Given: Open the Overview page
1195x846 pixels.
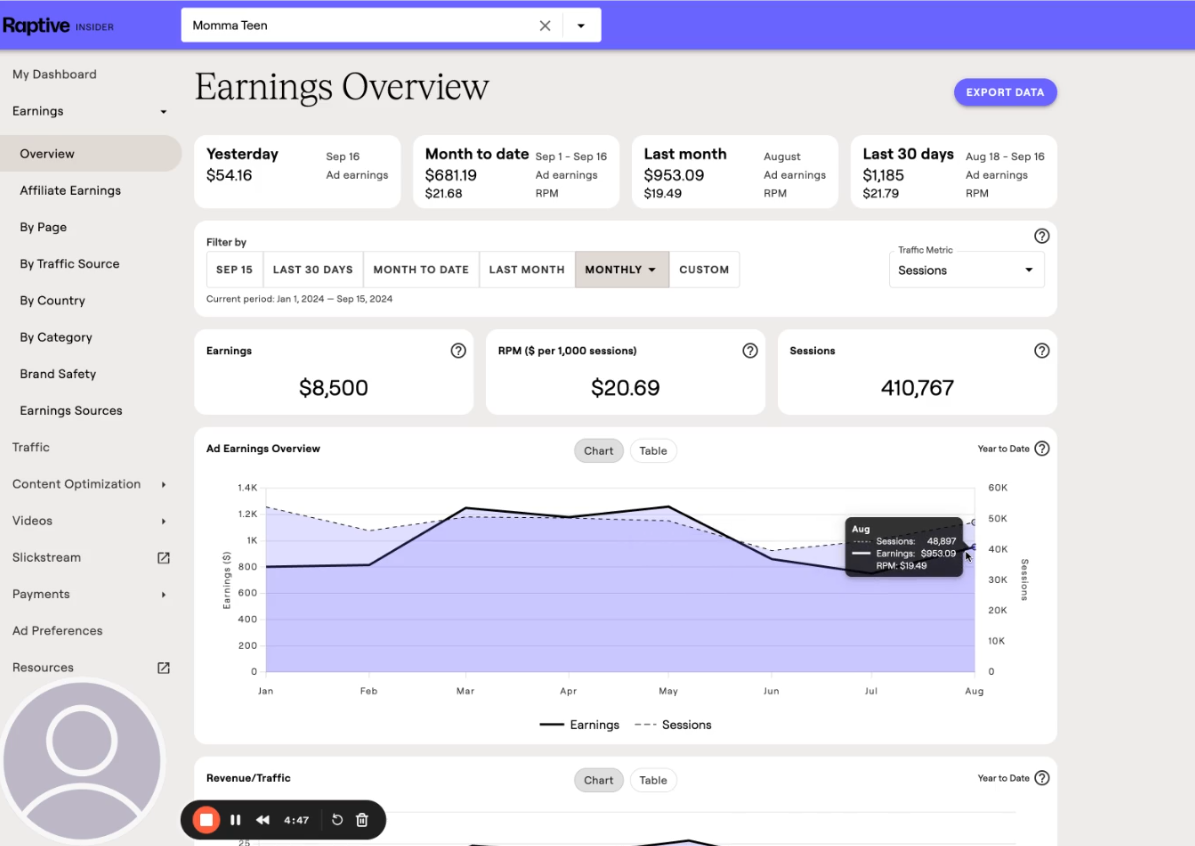Looking at the screenshot, I should [x=91, y=154].
